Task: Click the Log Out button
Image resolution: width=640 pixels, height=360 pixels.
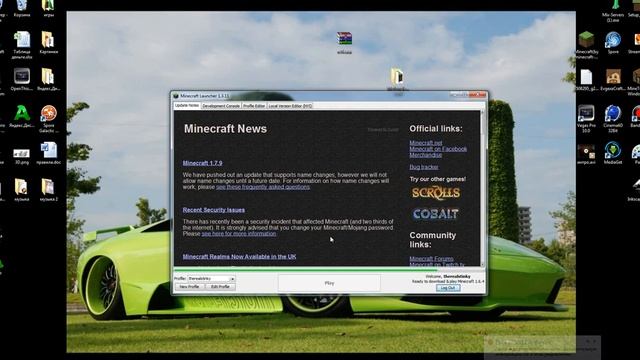Action: point(448,288)
